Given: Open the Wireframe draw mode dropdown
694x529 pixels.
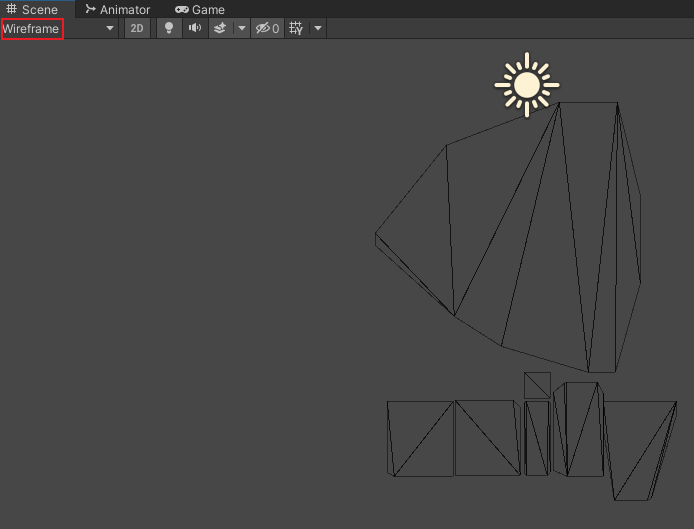Looking at the screenshot, I should [x=58, y=29].
